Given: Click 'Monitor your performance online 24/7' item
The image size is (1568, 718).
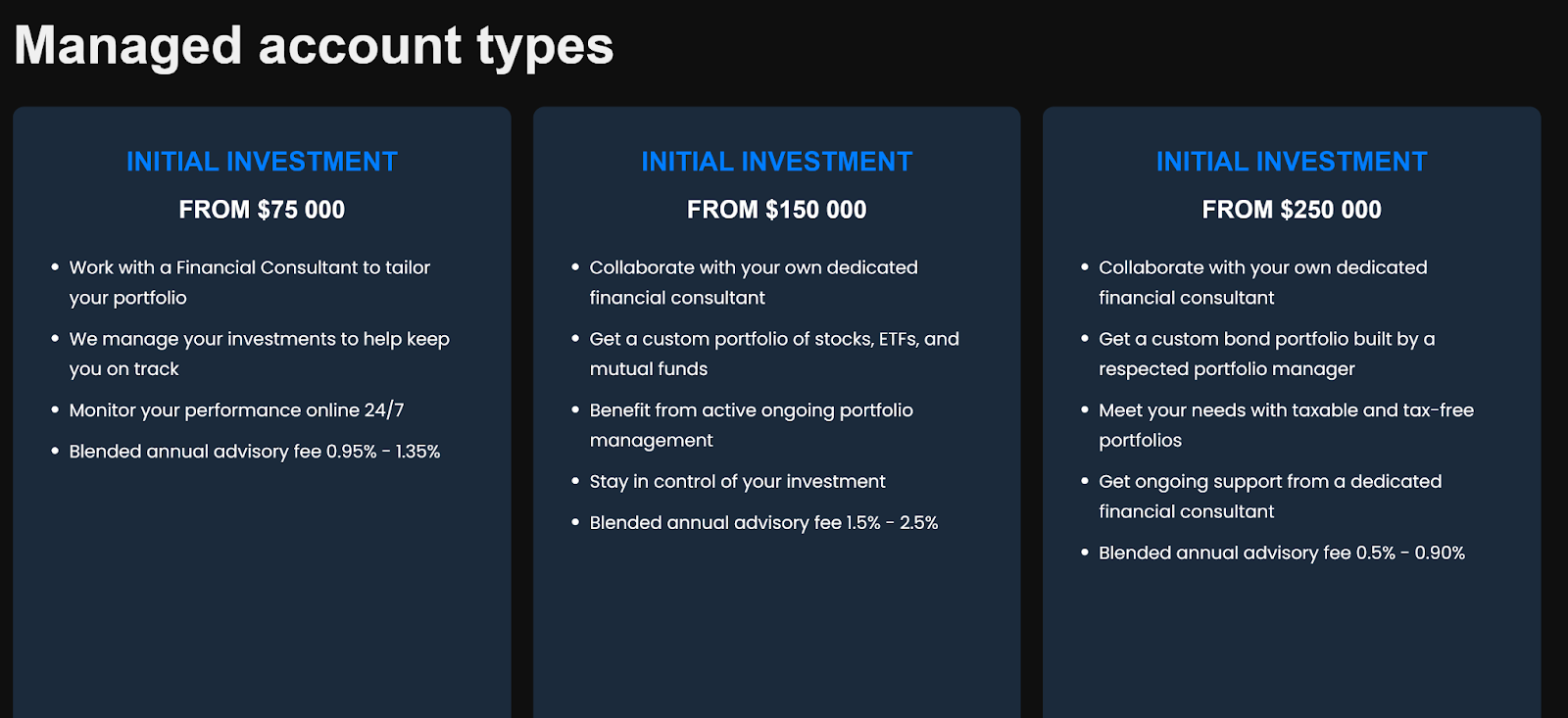Looking at the screenshot, I should click(236, 410).
